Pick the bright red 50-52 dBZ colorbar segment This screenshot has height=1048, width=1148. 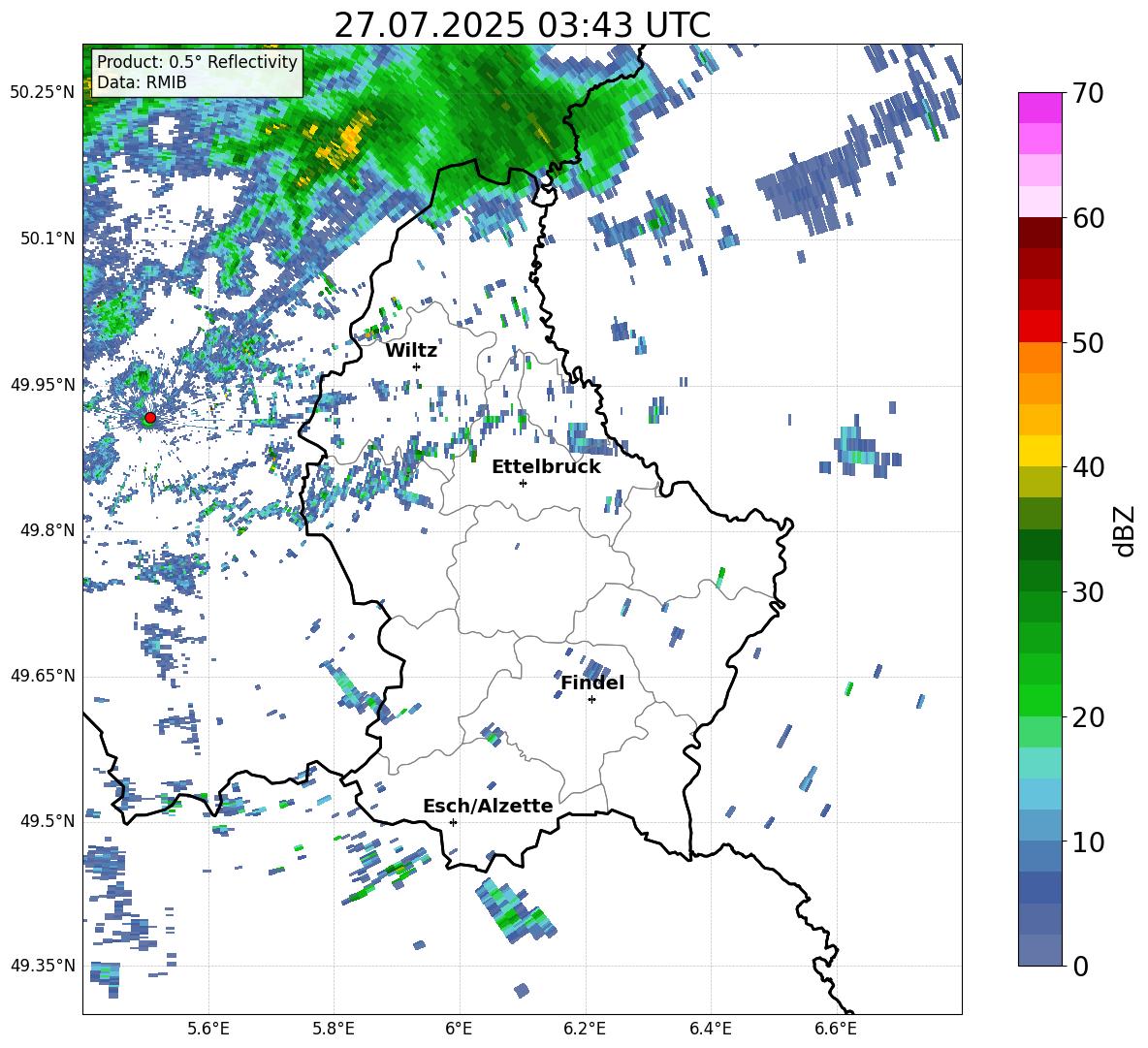coord(1039,327)
